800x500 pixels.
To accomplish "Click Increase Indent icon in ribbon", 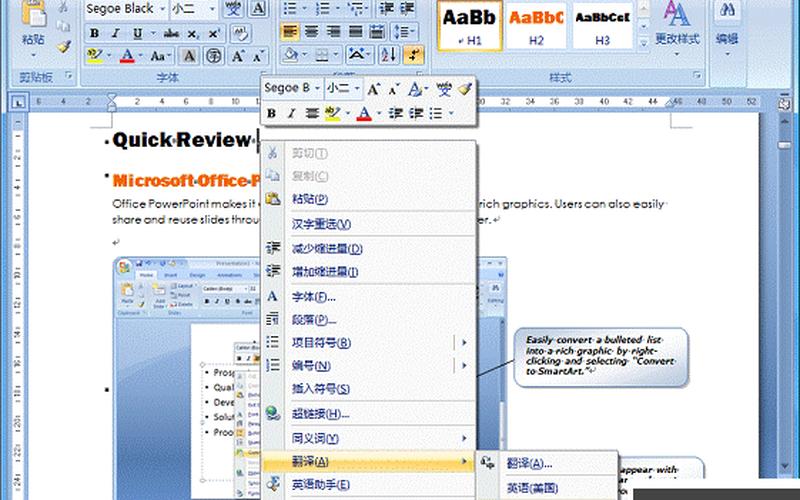I will (x=407, y=8).
